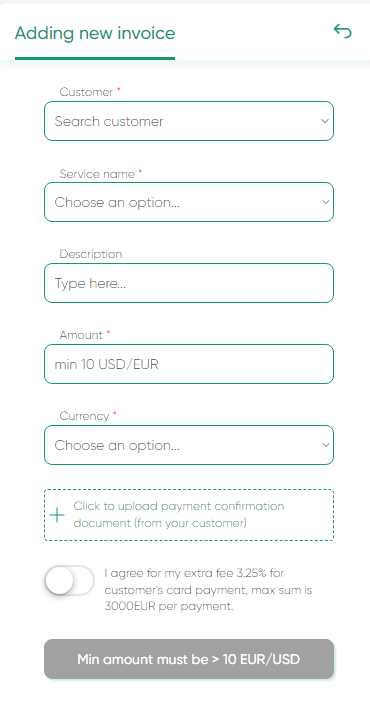The image size is (370, 714).
Task: Select the Adding new invoice tab
Action: (95, 33)
